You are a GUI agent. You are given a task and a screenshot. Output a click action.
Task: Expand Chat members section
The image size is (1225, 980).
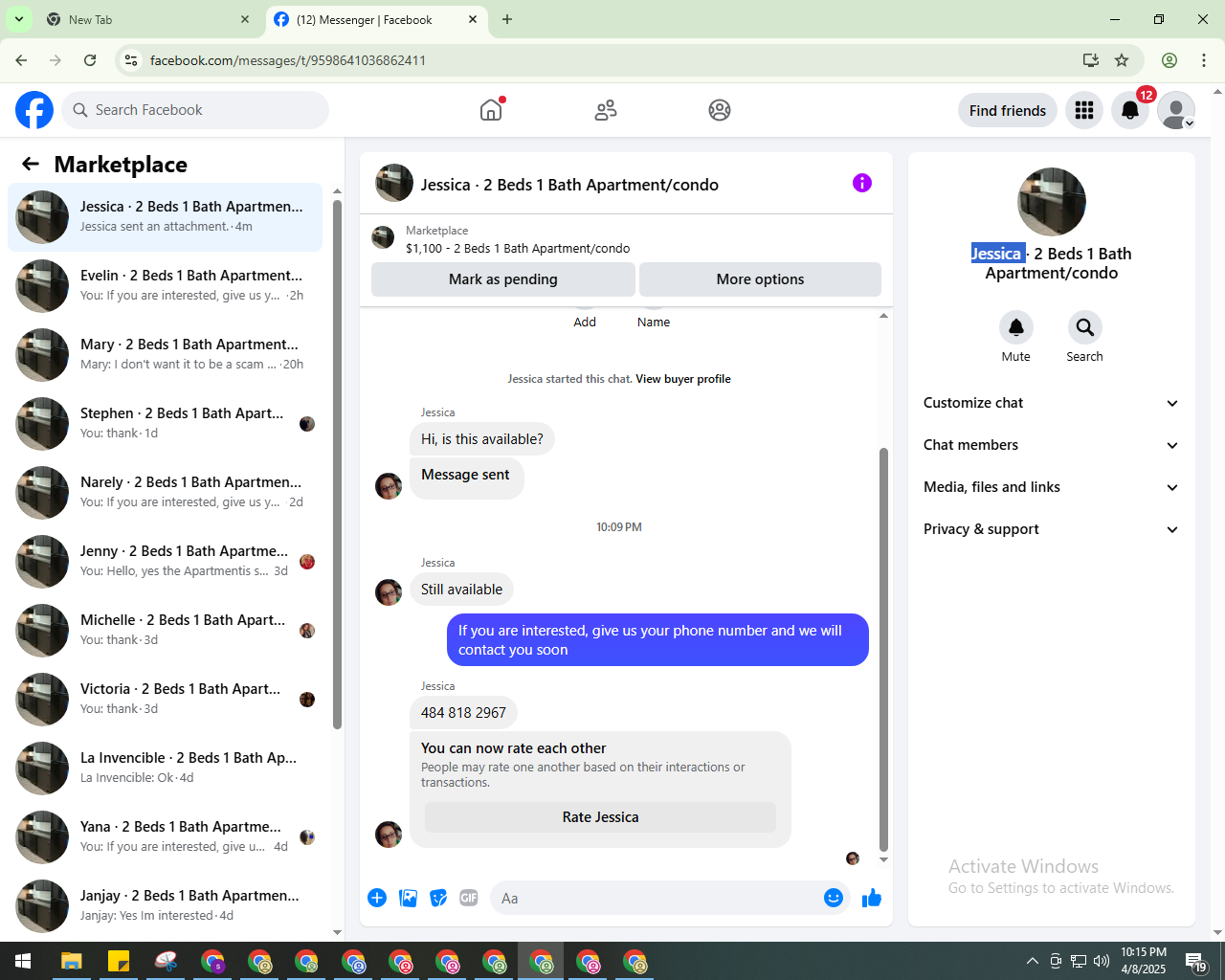[x=1051, y=445]
